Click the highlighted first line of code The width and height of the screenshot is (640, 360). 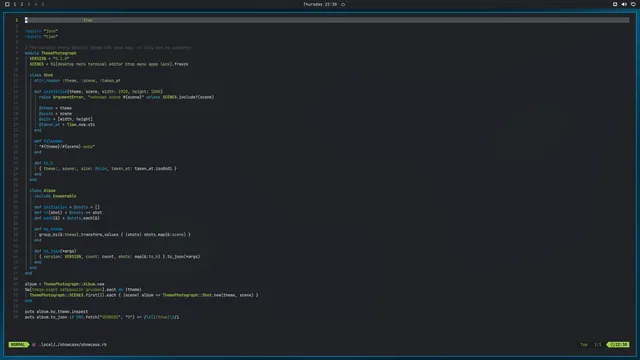(x=327, y=20)
